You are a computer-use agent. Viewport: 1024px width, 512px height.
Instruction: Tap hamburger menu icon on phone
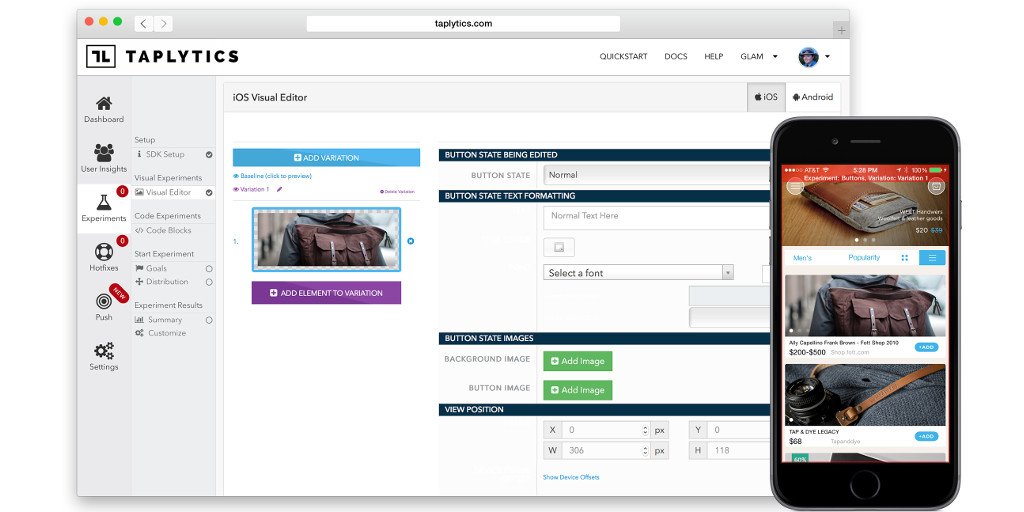click(x=795, y=187)
